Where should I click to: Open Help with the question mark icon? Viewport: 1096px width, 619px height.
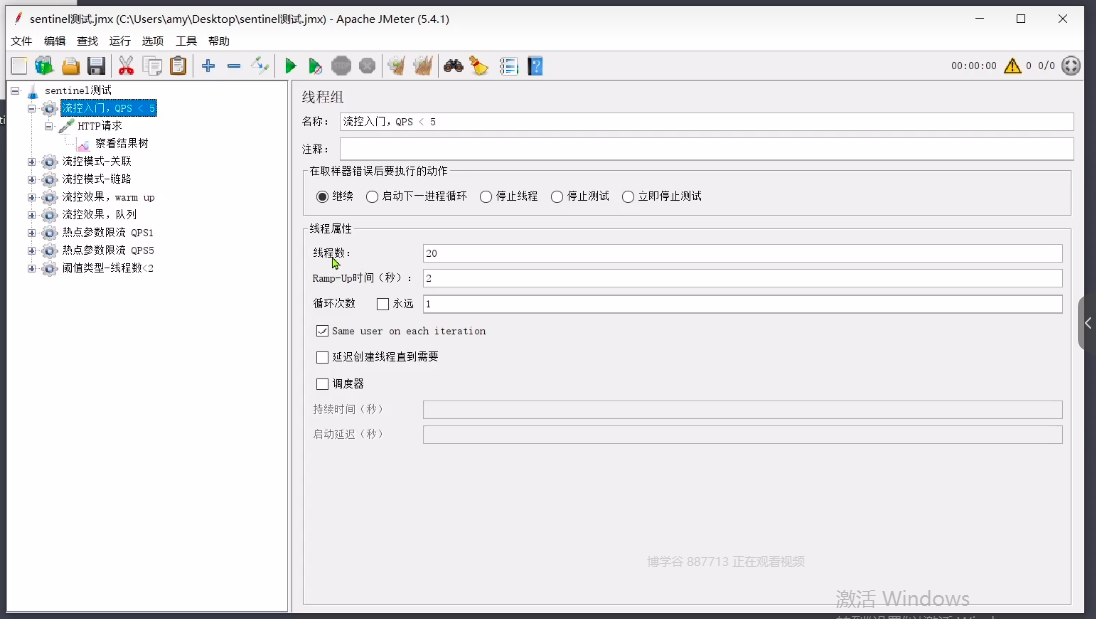click(x=535, y=66)
